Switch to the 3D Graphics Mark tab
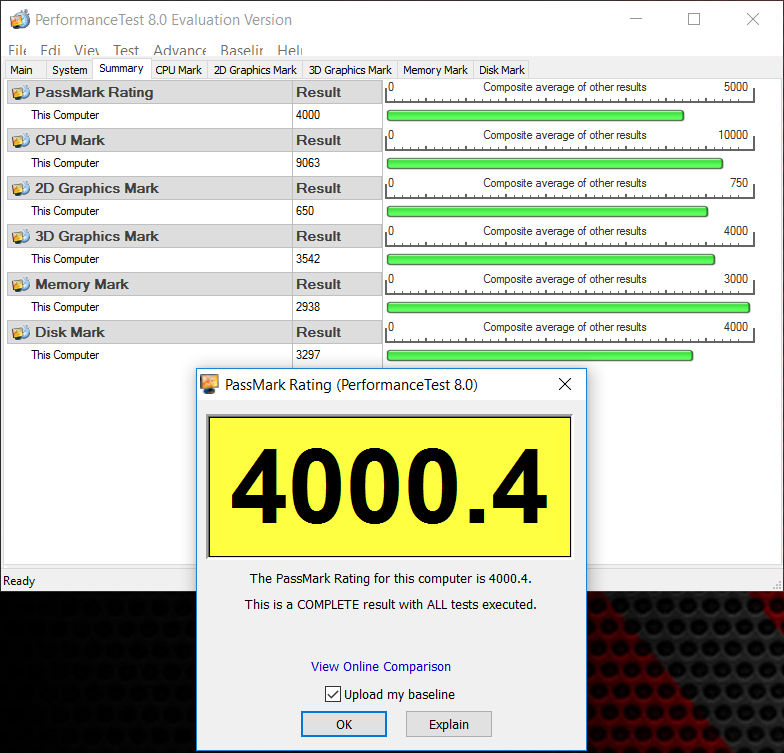 point(350,70)
